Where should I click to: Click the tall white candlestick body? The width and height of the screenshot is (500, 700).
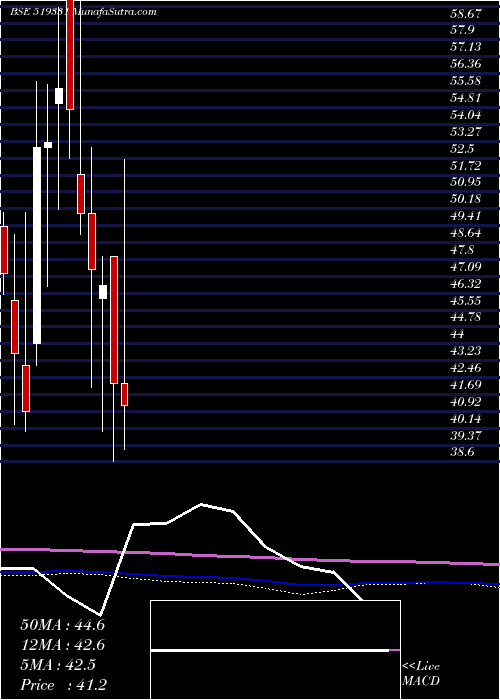37,245
